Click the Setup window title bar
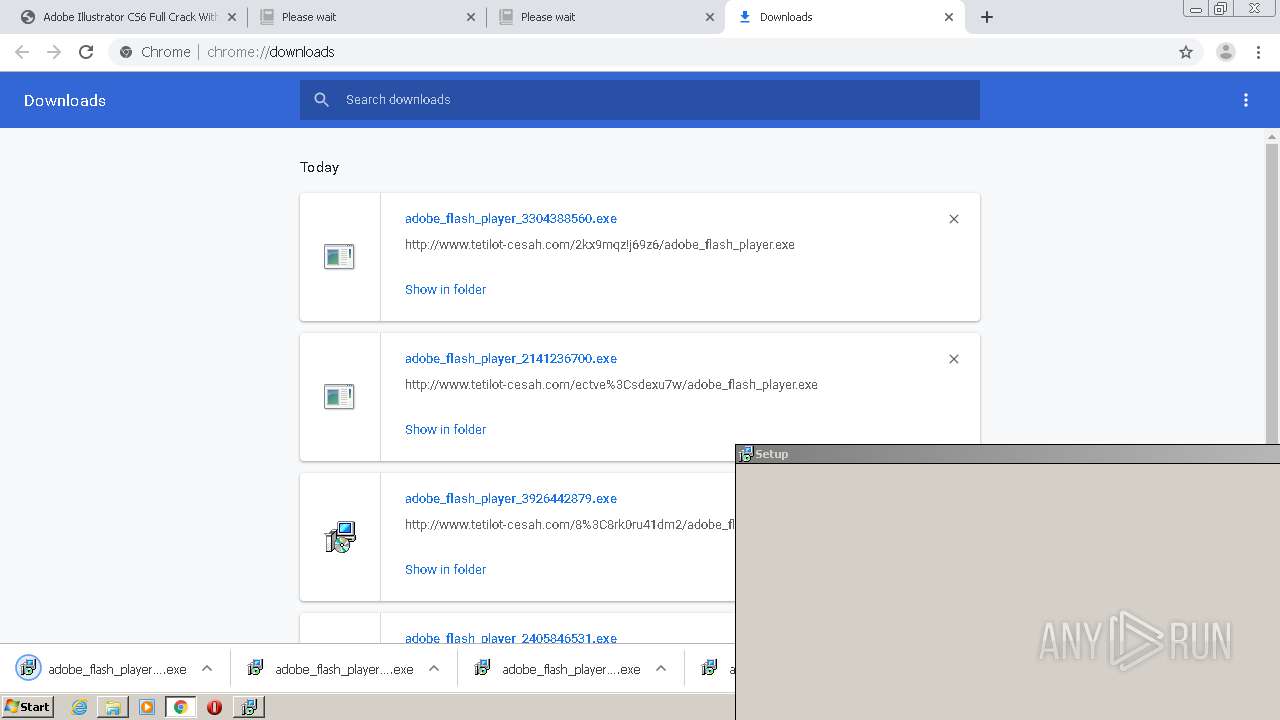The image size is (1280, 720). pyautogui.click(x=1008, y=454)
